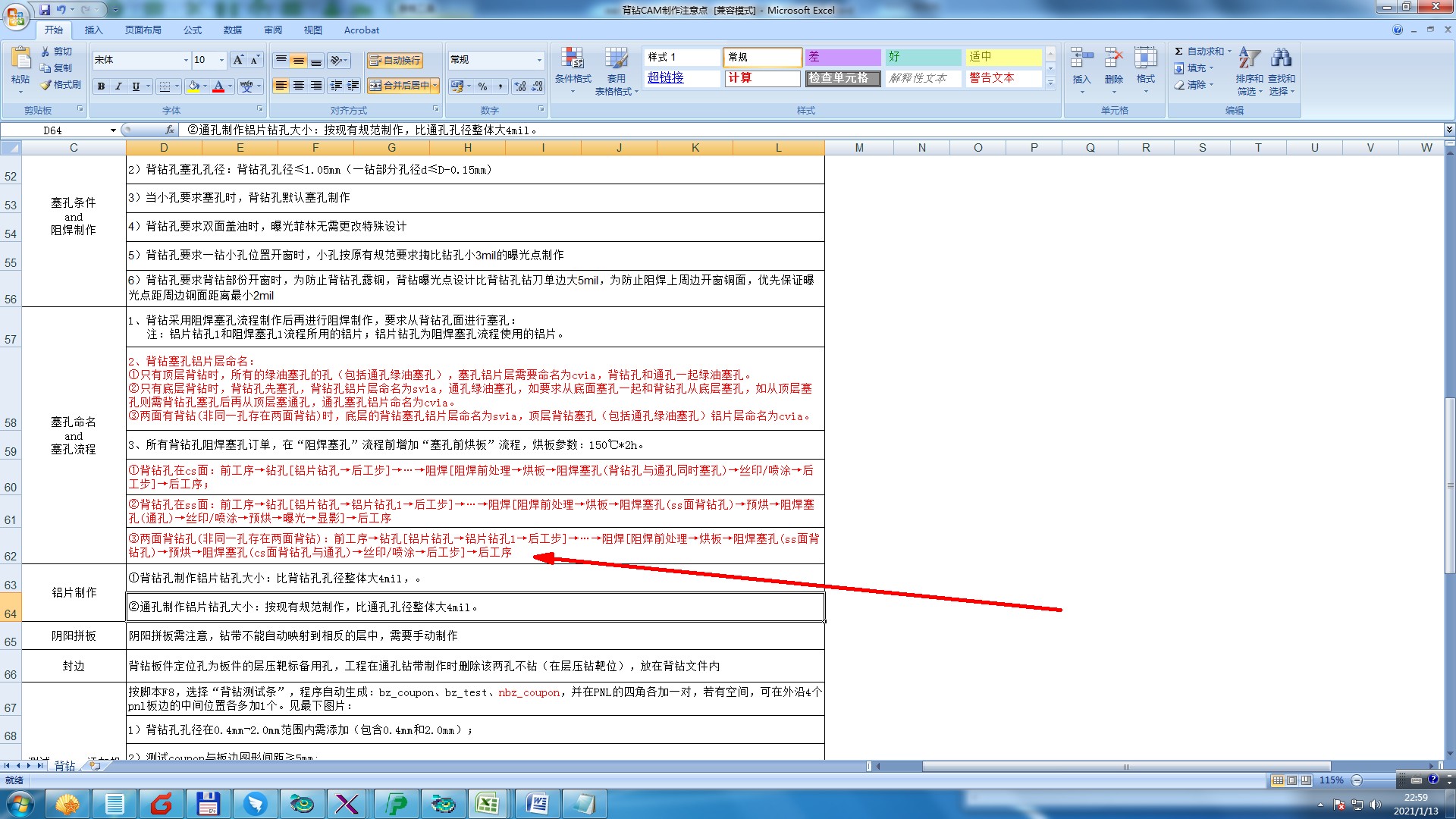The image size is (1456, 819).
Task: Open the 视图 (View) ribbon tab
Action: click(x=312, y=30)
